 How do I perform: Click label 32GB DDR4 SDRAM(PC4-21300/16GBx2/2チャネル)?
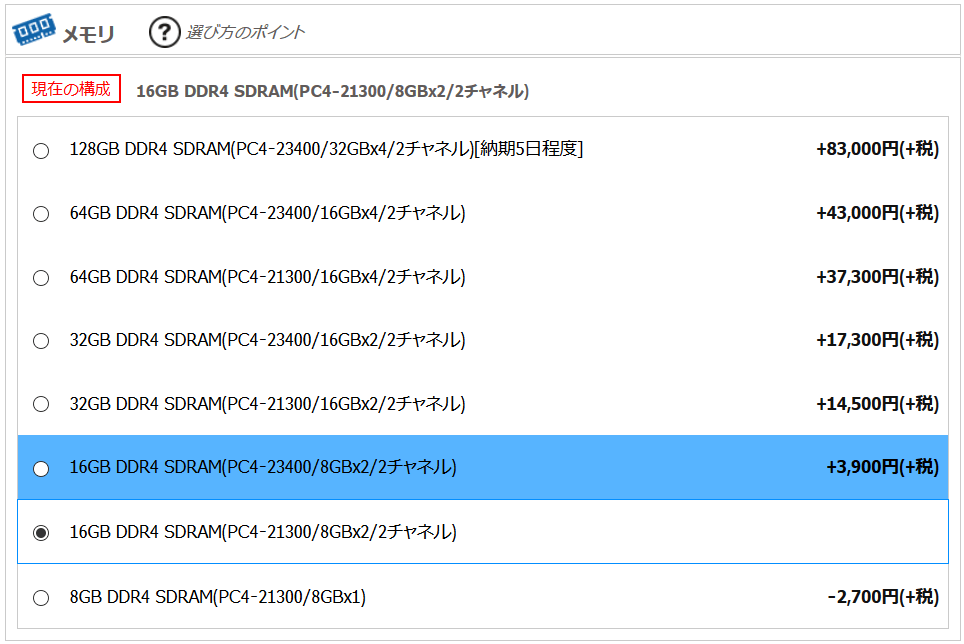[267, 404]
